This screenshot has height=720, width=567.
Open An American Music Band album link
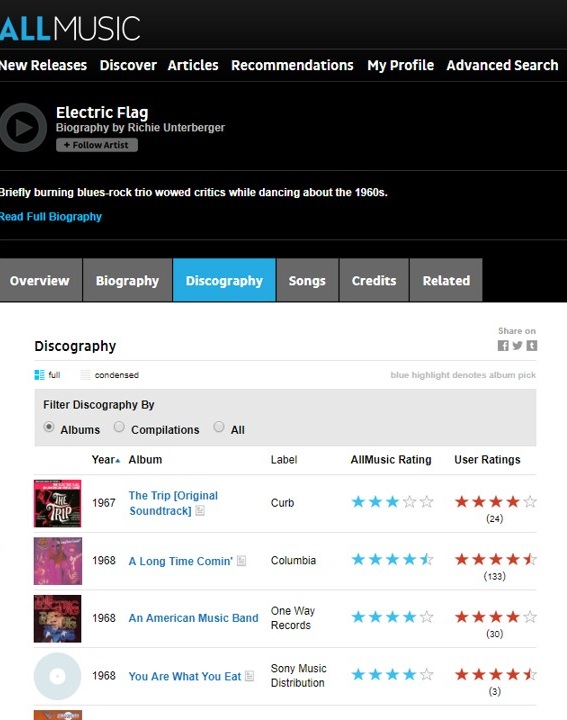pos(193,618)
